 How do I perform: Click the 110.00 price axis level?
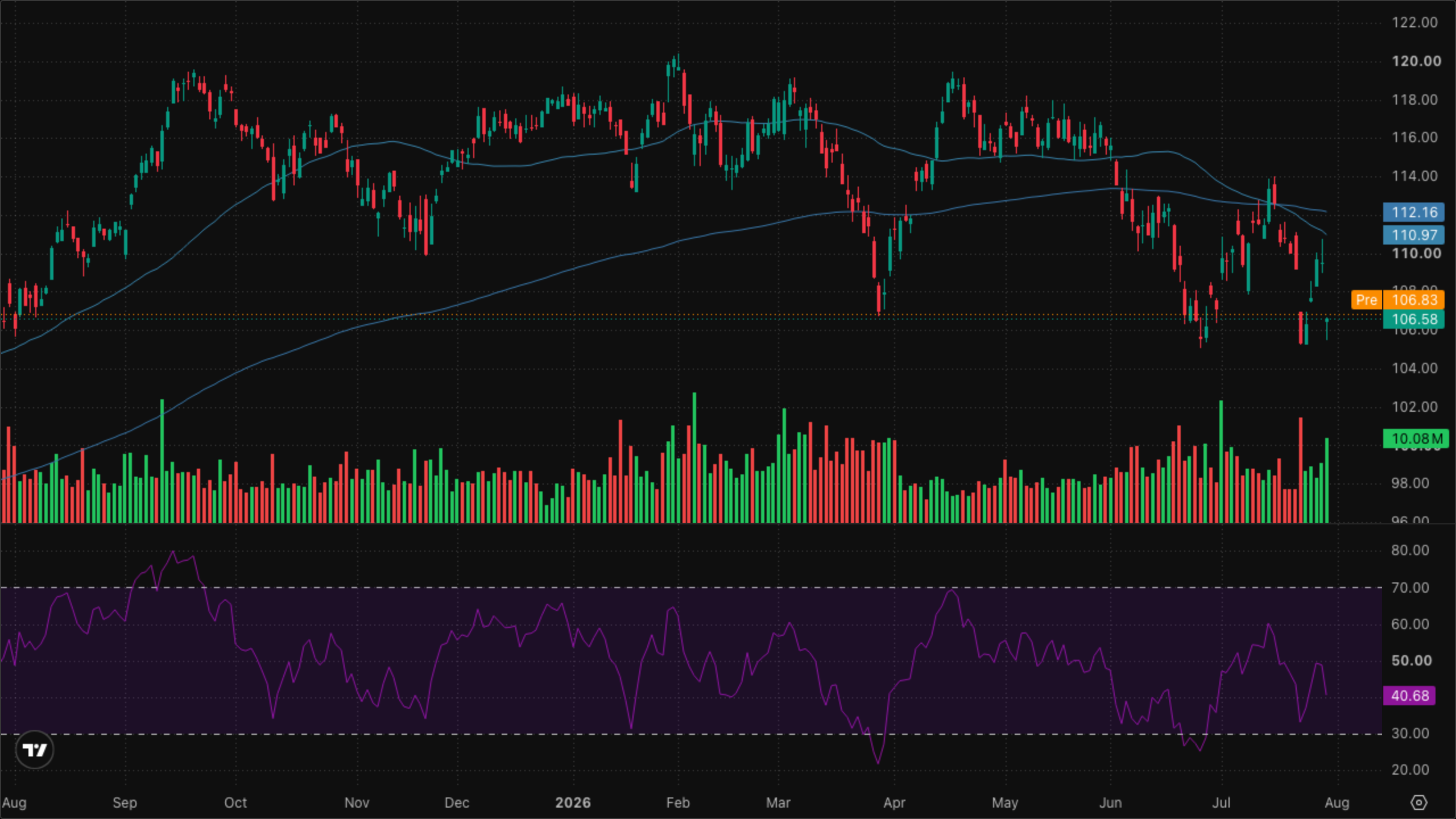click(x=1416, y=253)
